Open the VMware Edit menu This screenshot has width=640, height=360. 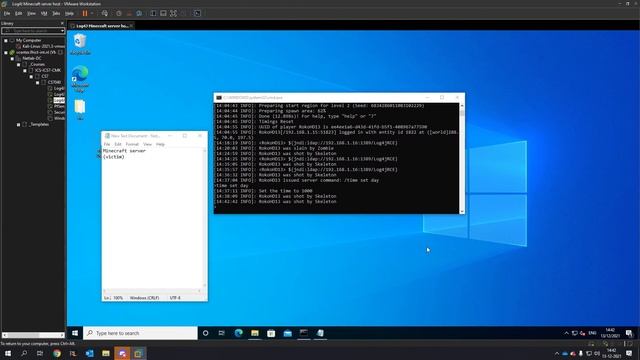19,13
